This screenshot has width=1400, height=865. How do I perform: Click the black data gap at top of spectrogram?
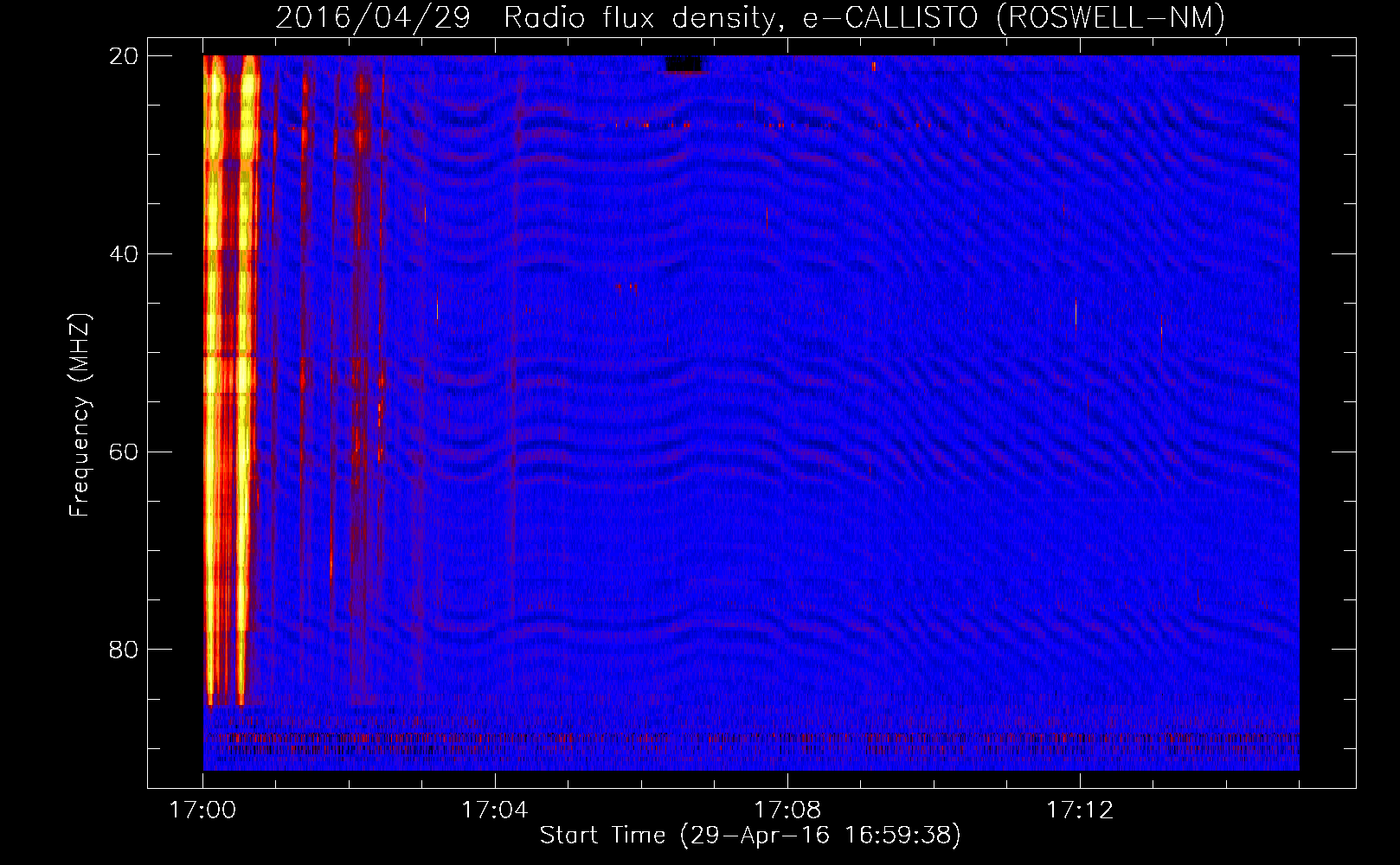[x=684, y=63]
